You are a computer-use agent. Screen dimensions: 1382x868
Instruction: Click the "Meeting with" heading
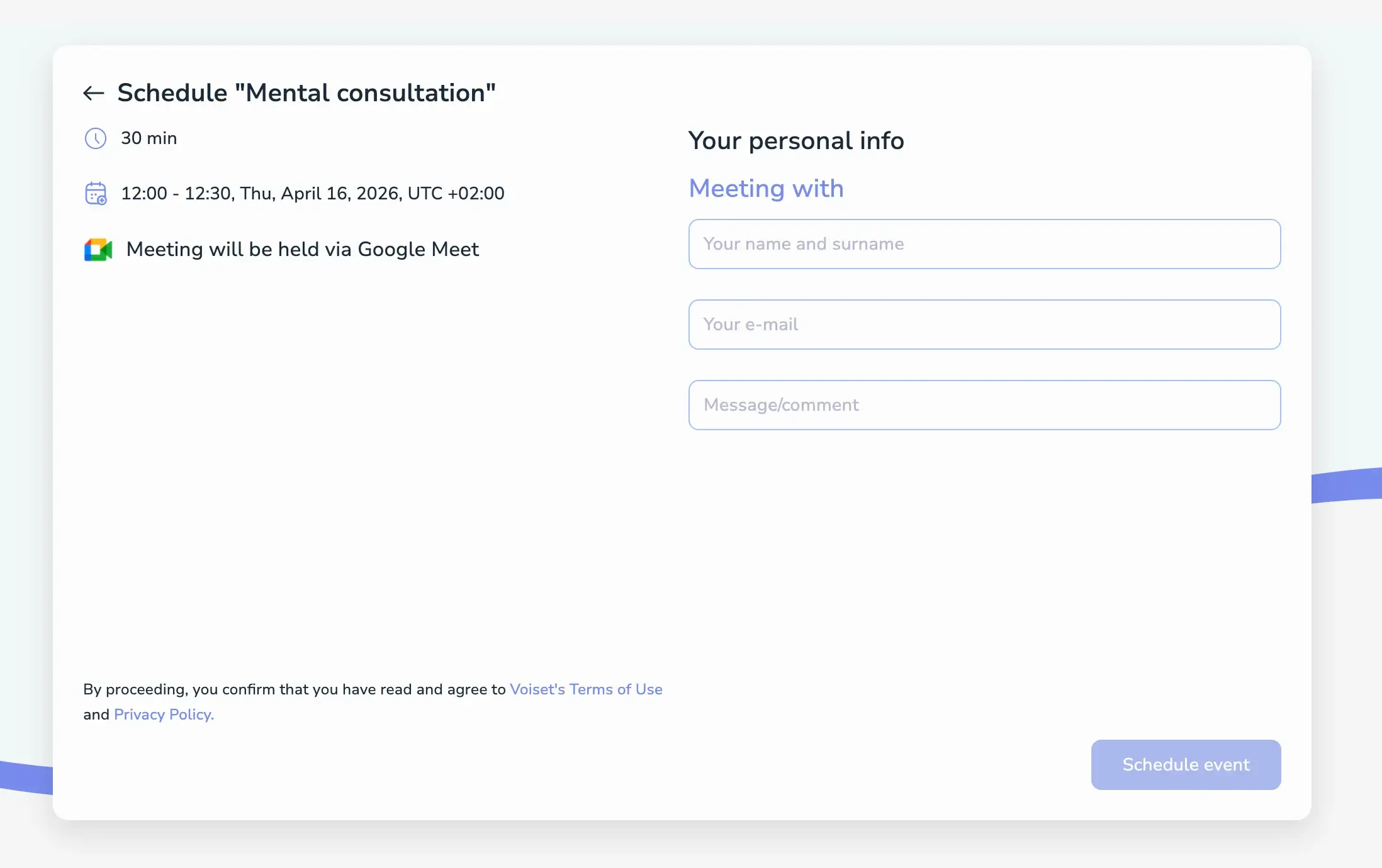766,189
